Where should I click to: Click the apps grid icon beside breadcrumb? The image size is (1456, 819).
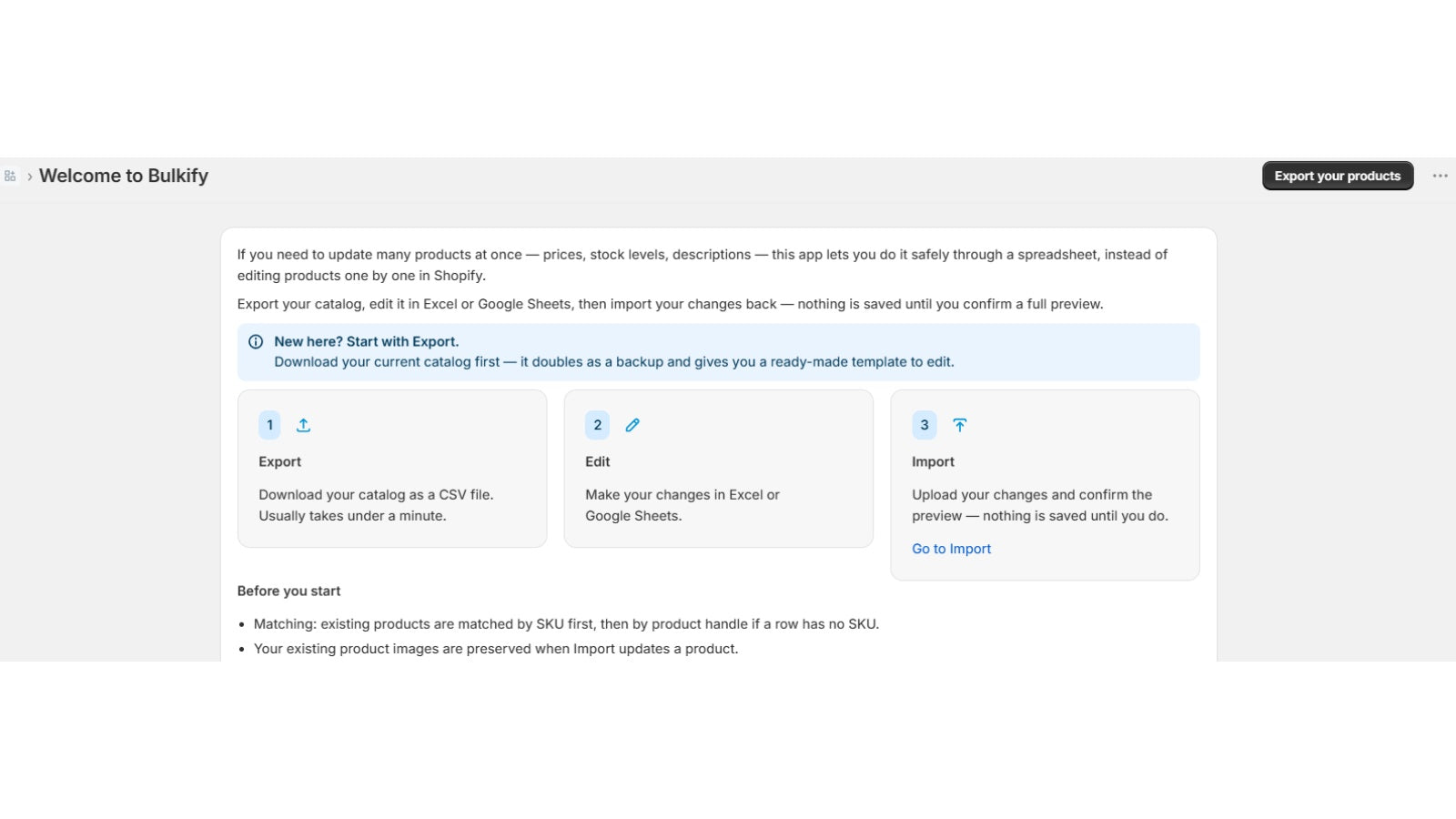pyautogui.click(x=10, y=176)
